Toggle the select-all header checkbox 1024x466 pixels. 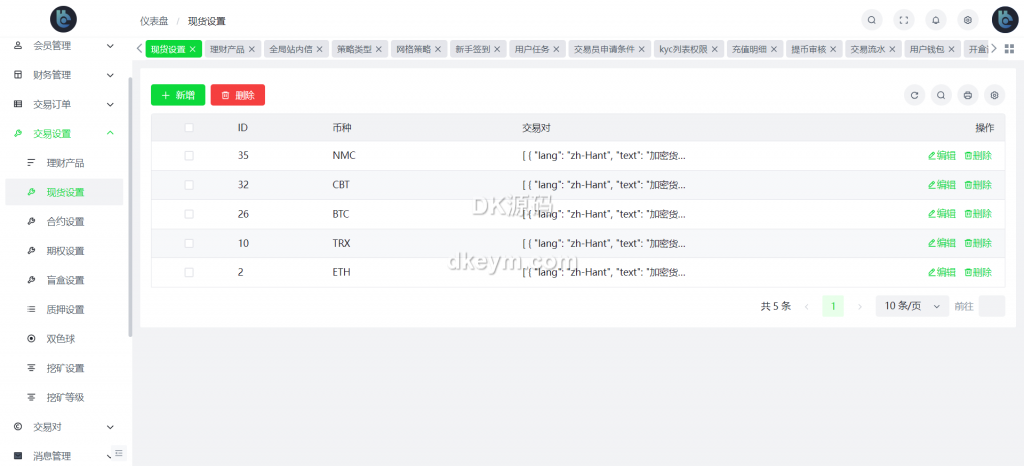(189, 128)
